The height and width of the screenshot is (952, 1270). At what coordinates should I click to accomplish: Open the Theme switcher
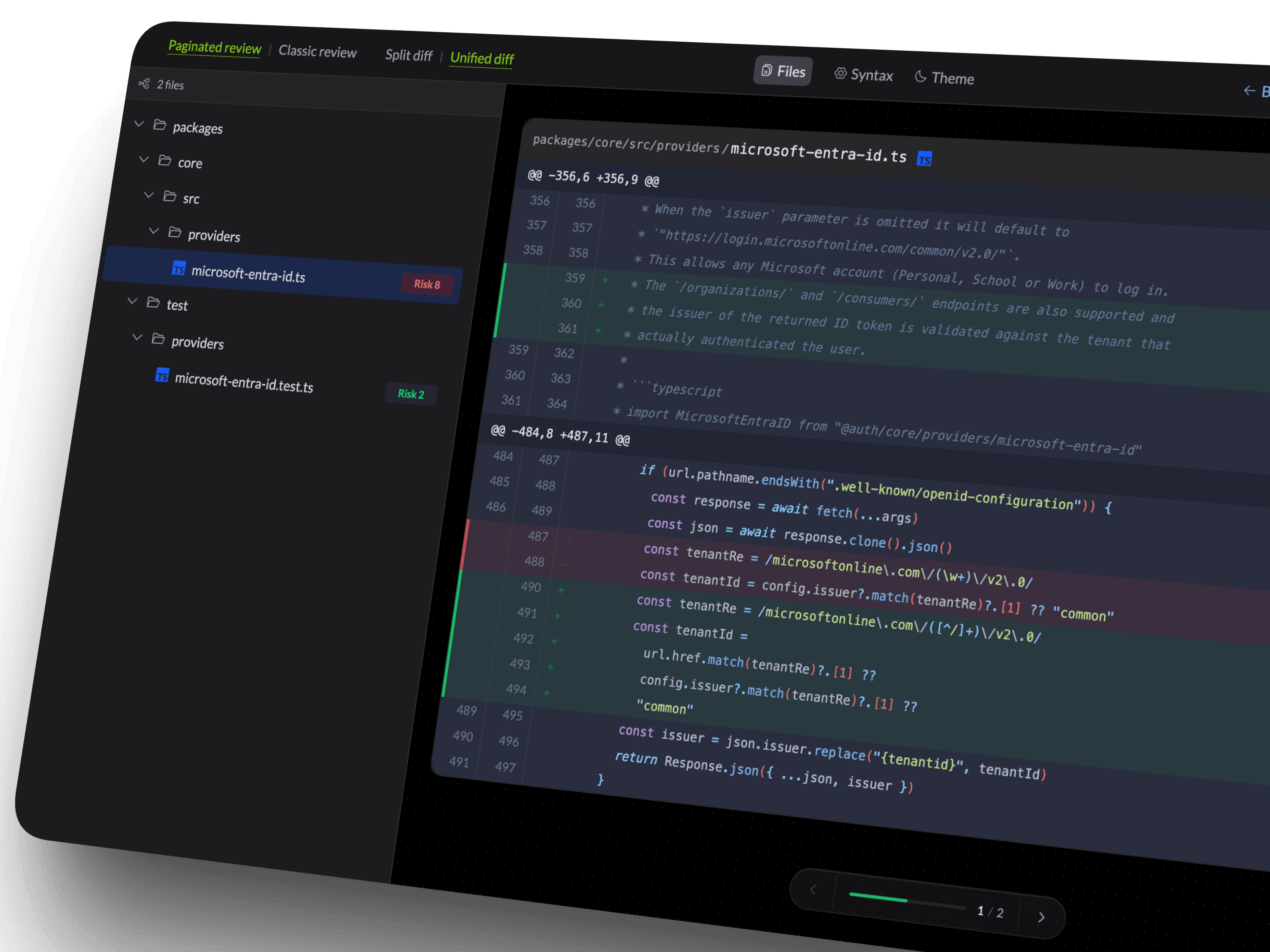pyautogui.click(x=945, y=77)
